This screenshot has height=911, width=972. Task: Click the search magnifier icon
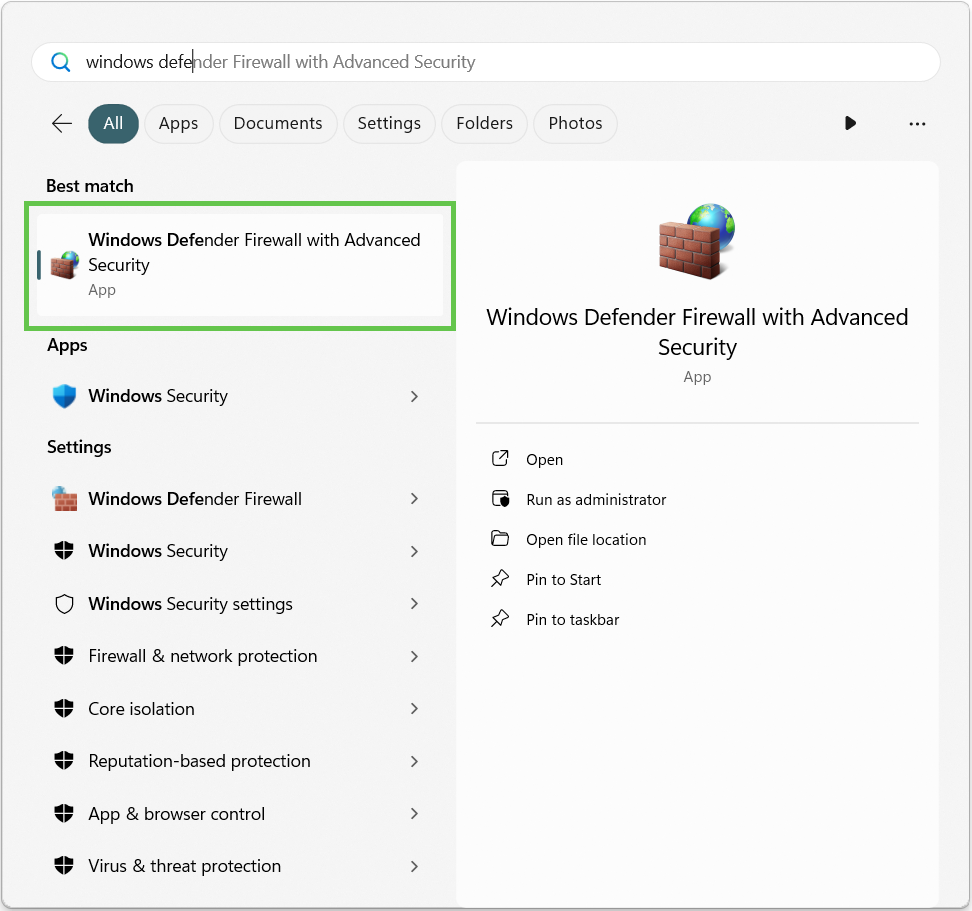pos(61,62)
